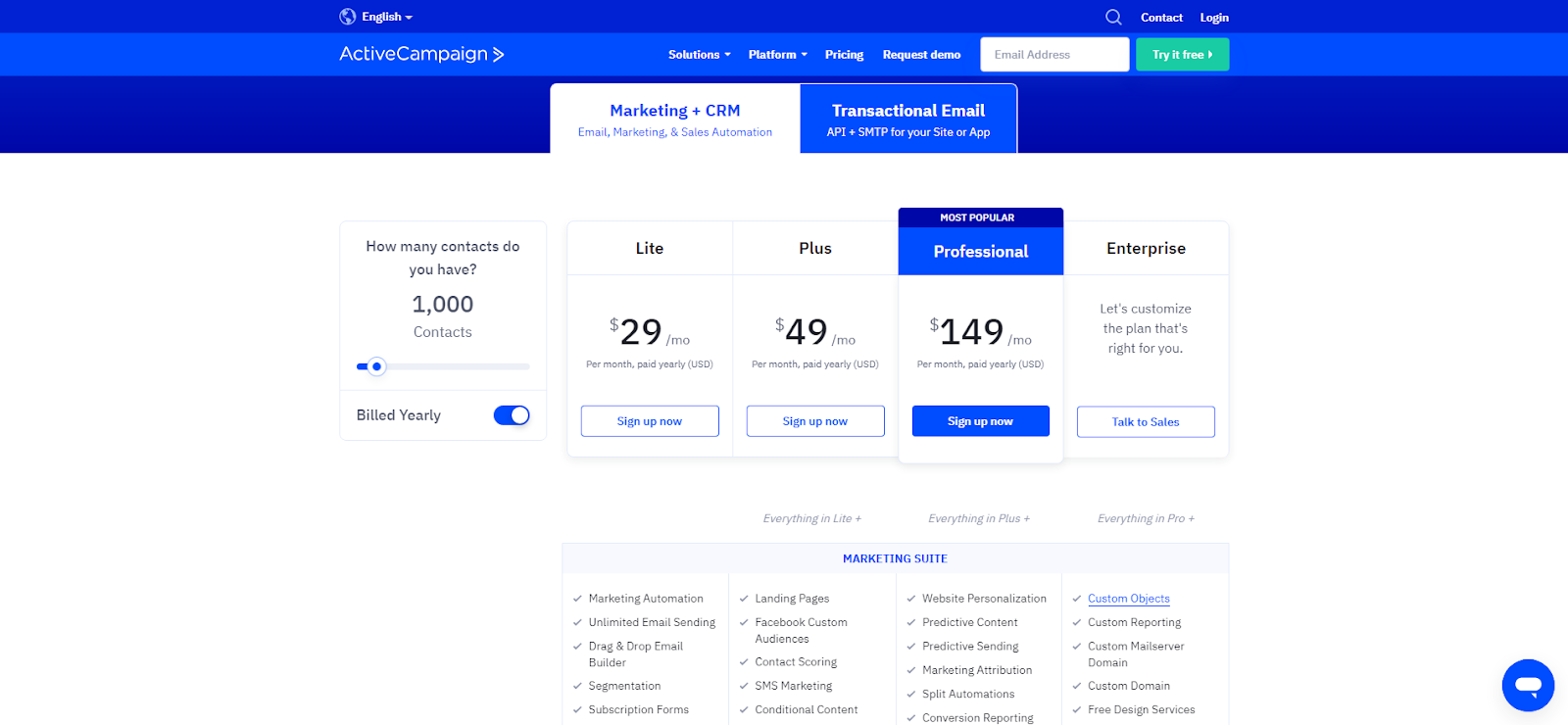
Task: Select the Marketing + CRM tab
Action: click(675, 119)
